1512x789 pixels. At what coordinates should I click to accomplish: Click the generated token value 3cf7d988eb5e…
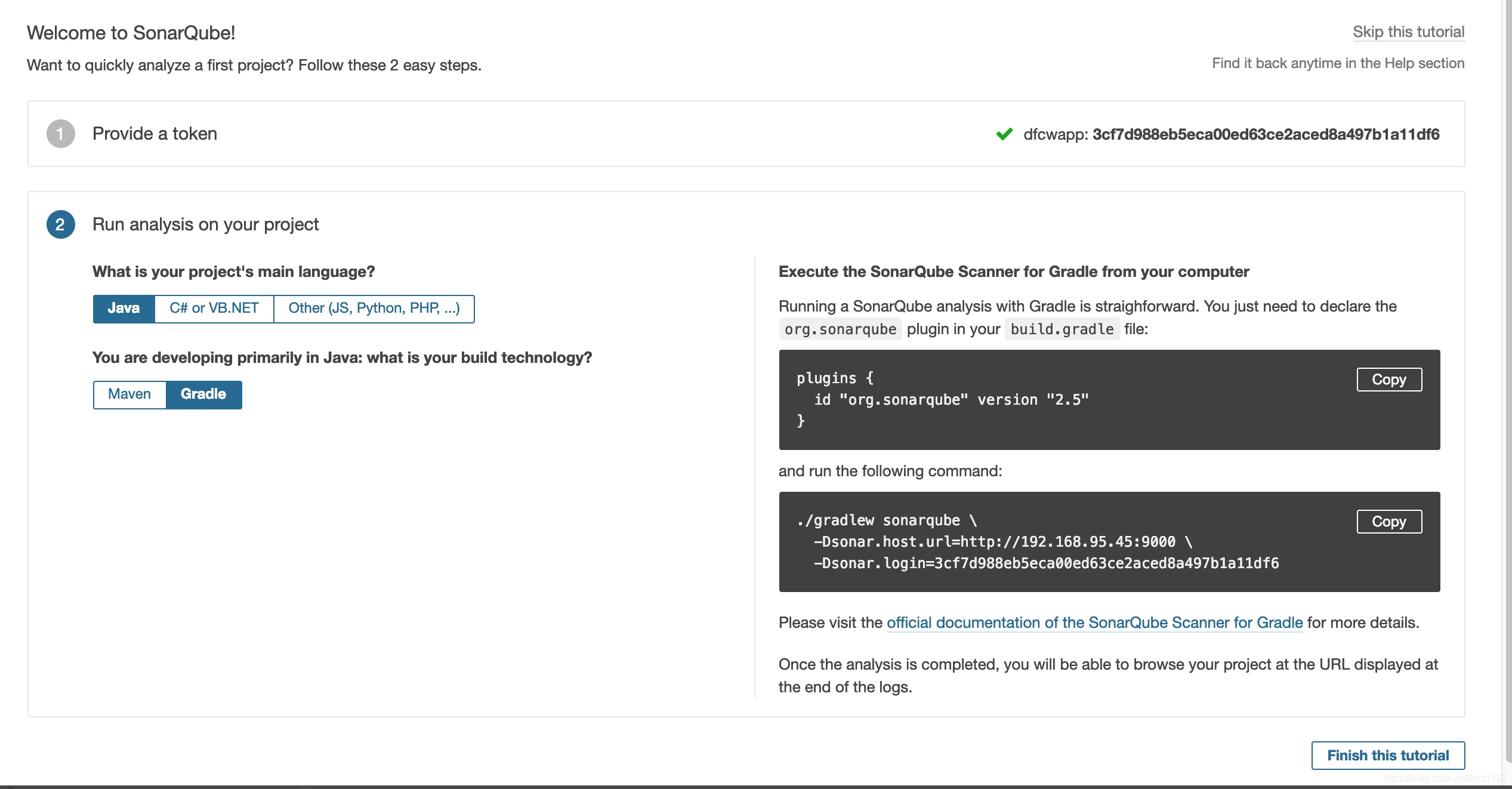click(x=1266, y=134)
